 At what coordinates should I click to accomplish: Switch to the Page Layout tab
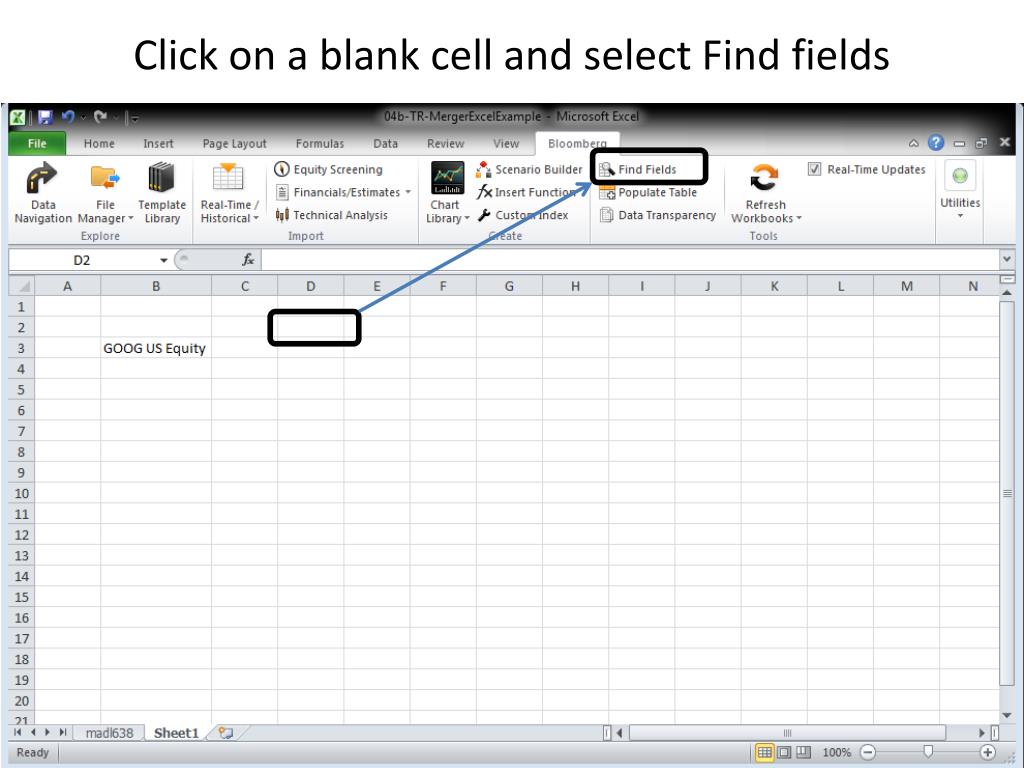pyautogui.click(x=234, y=144)
